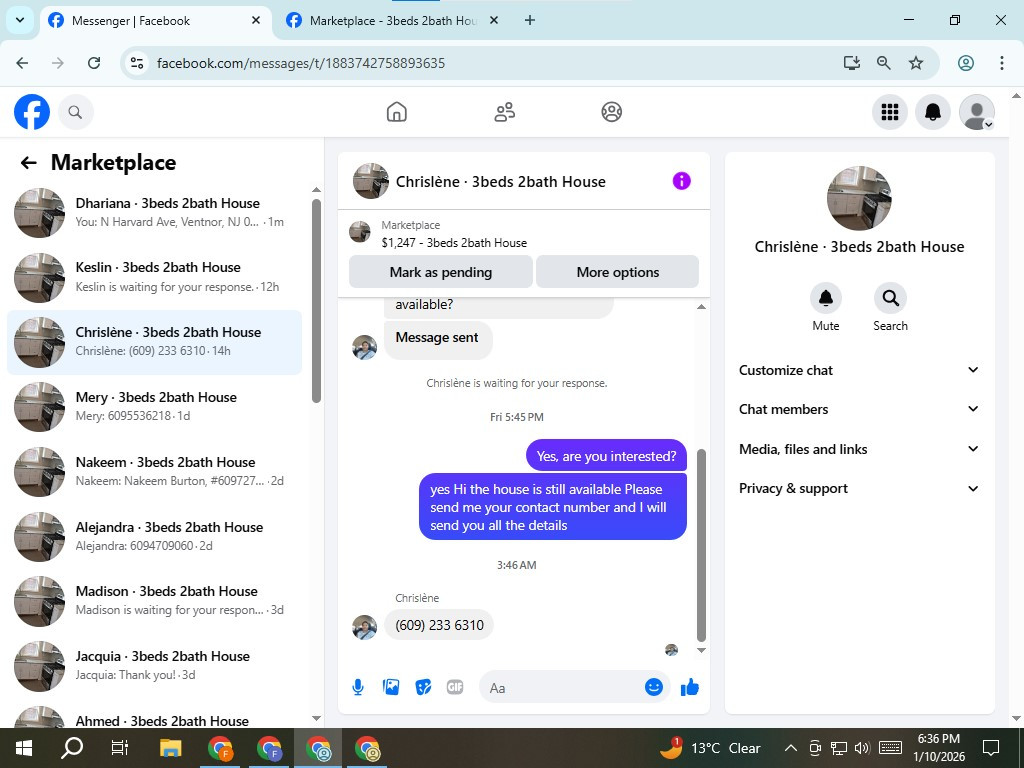Open the Windows action center
Viewport: 1024px width, 768px height.
click(991, 748)
